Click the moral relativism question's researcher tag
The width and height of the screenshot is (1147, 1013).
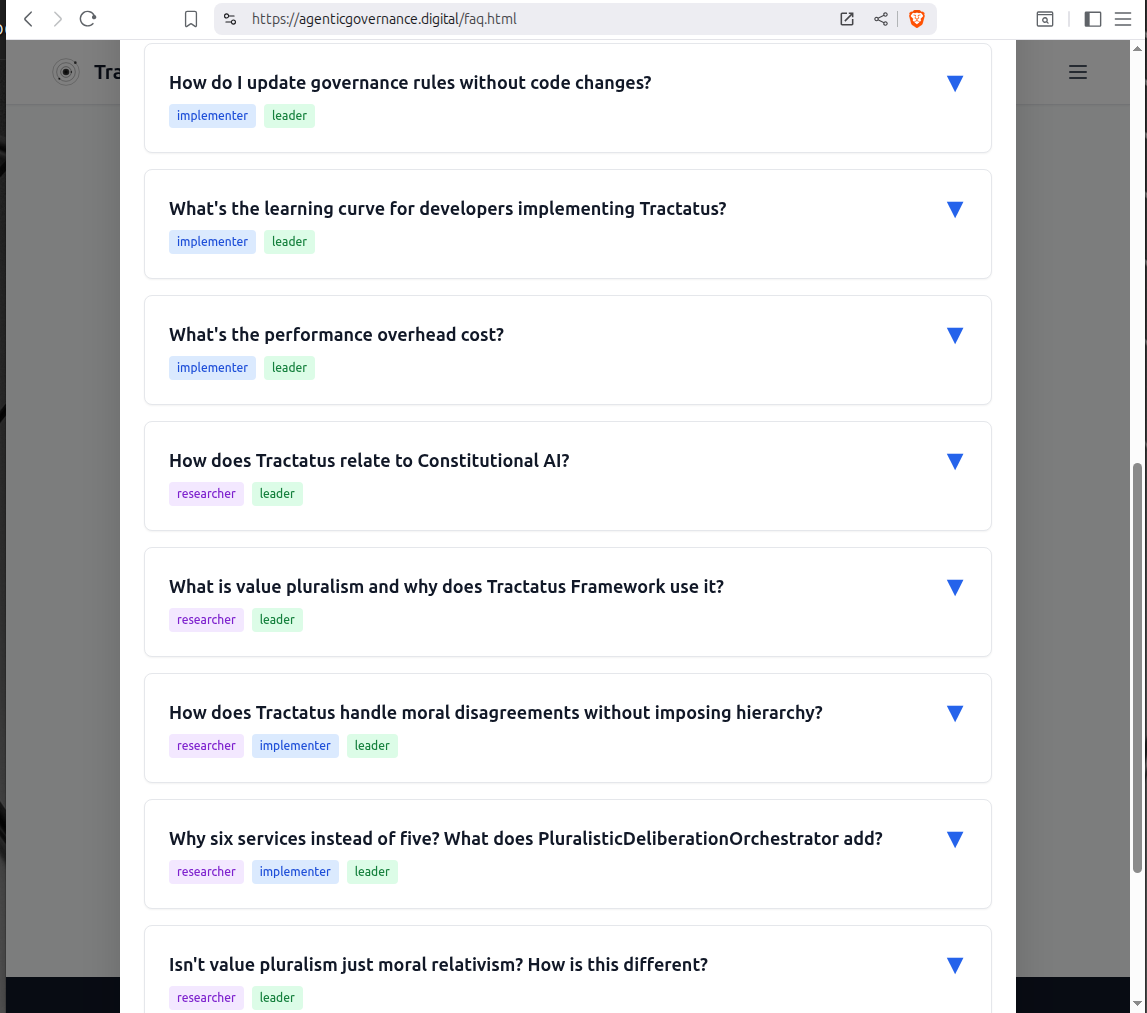[x=206, y=998]
